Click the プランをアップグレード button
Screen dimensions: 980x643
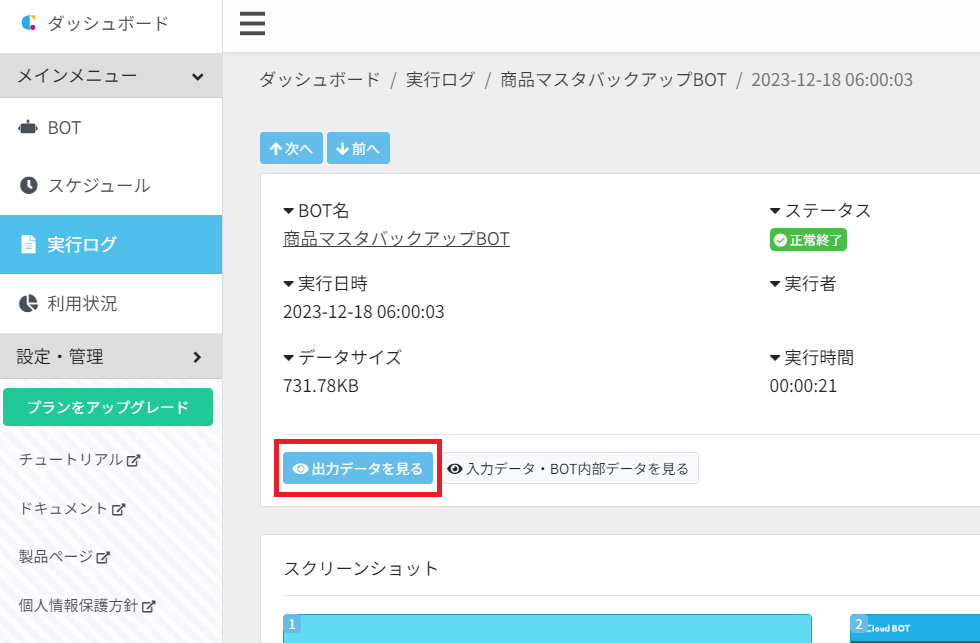(108, 407)
